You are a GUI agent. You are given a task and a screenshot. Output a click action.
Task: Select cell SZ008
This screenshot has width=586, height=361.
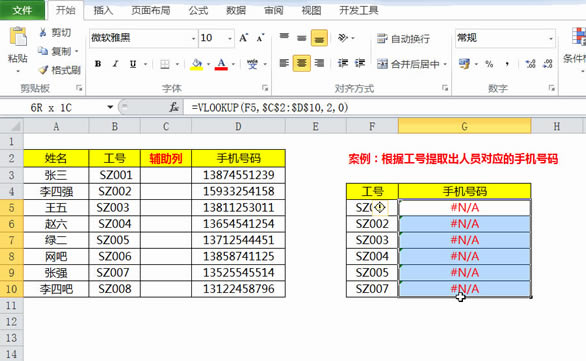click(115, 289)
